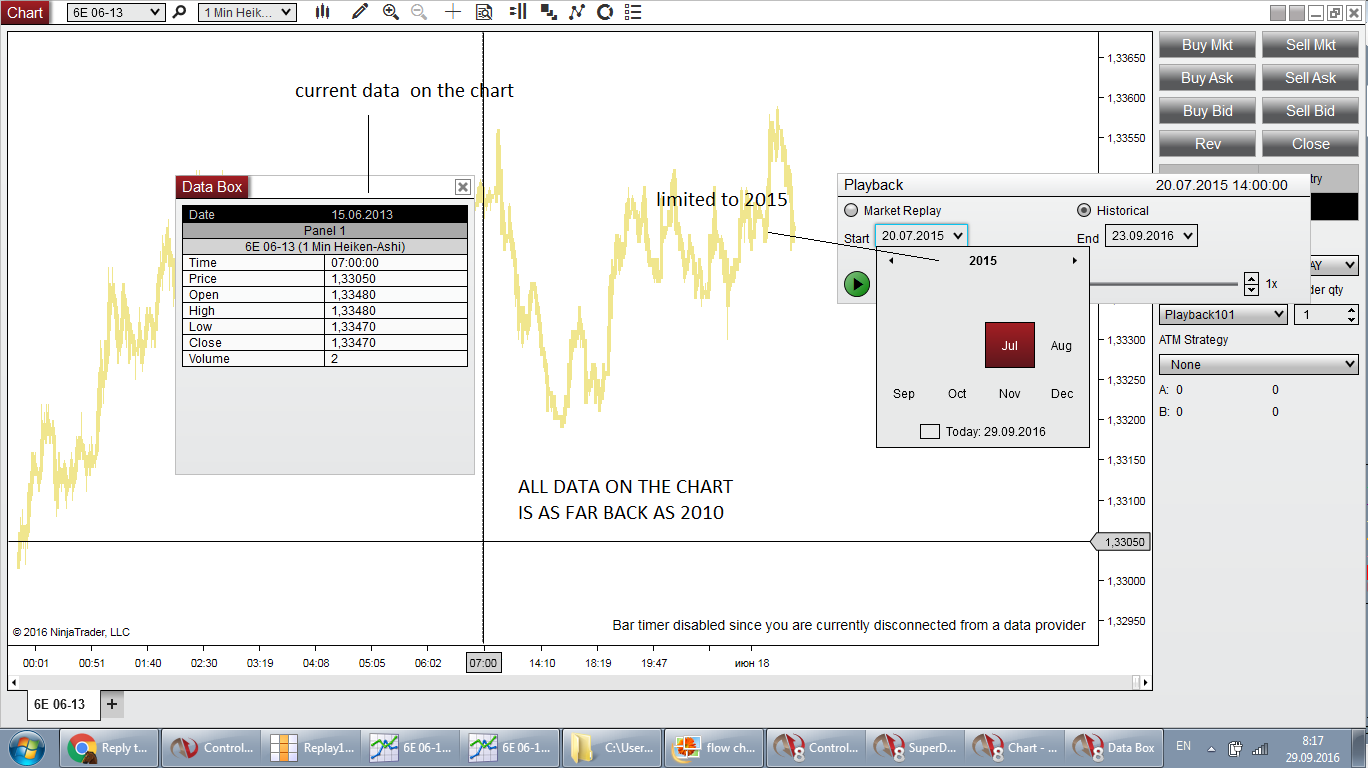1368x770 pixels.
Task: Expand the Playback101 account dropdown
Action: 1223,315
